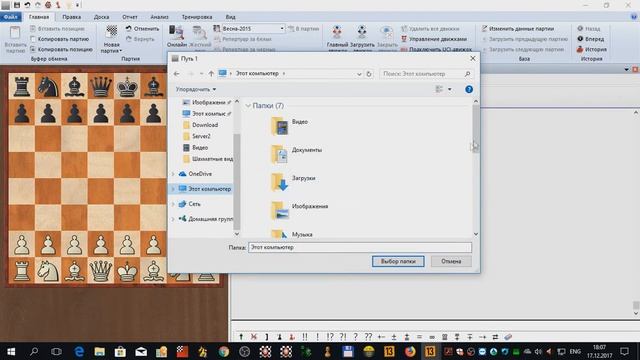Click the New game (Новая партия) board icon
Image resolution: width=640 pixels, height=360 pixels.
[111, 31]
